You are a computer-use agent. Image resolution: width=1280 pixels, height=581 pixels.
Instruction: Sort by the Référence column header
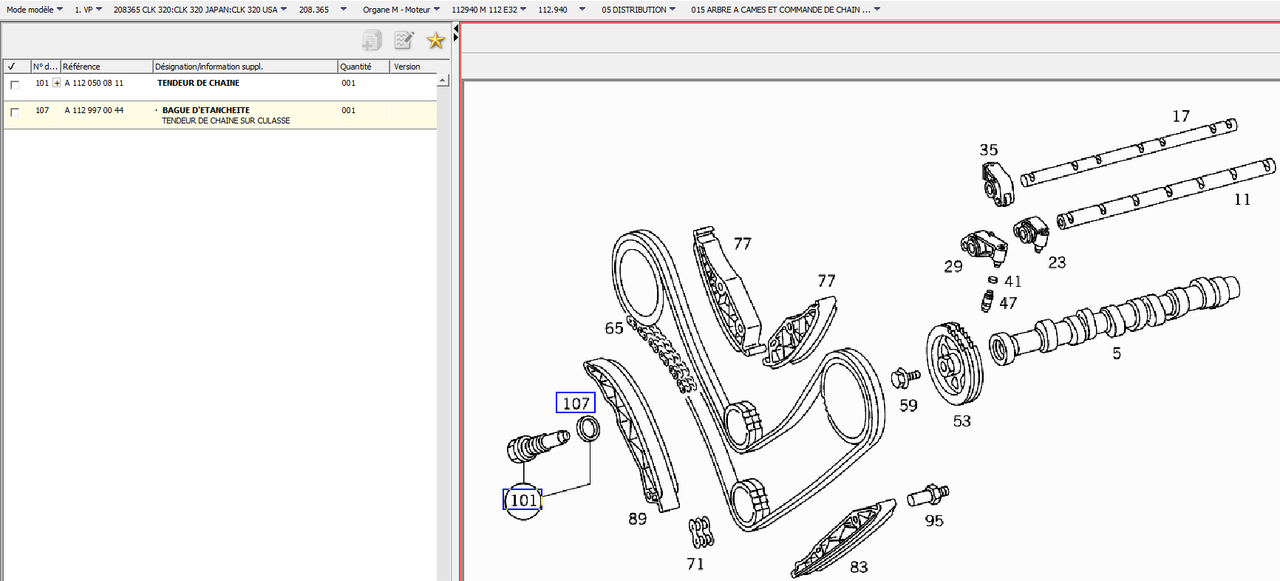click(x=106, y=66)
